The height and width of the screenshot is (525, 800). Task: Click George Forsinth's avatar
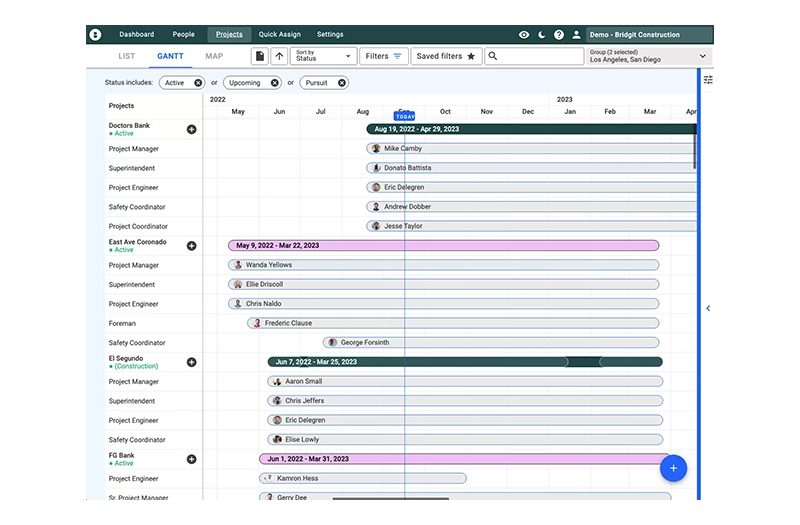(333, 343)
